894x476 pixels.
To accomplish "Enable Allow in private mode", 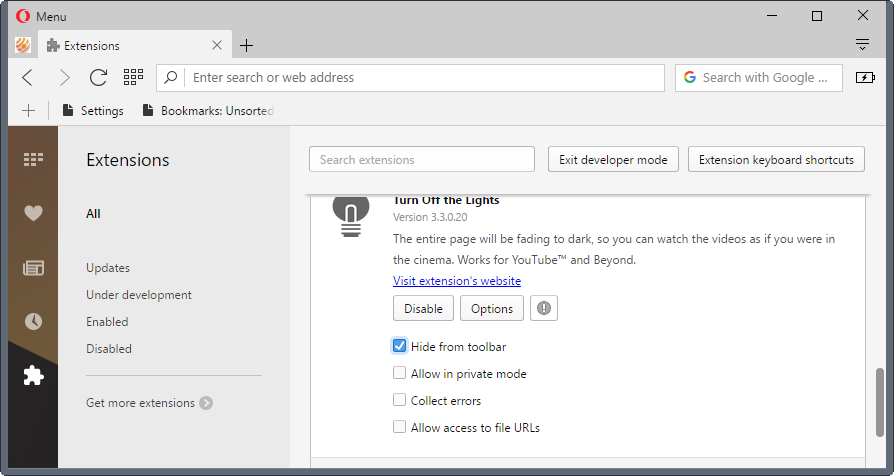I will tap(399, 373).
